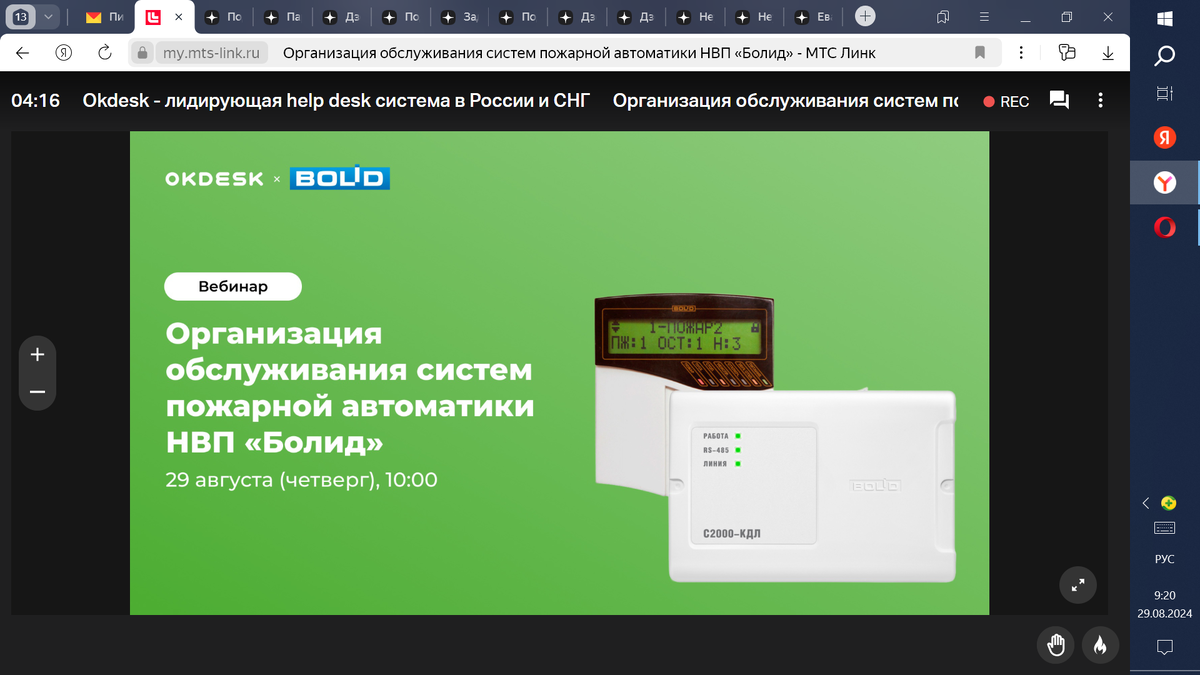Click the webinar name in the header bar
The image size is (1200, 675).
(786, 101)
